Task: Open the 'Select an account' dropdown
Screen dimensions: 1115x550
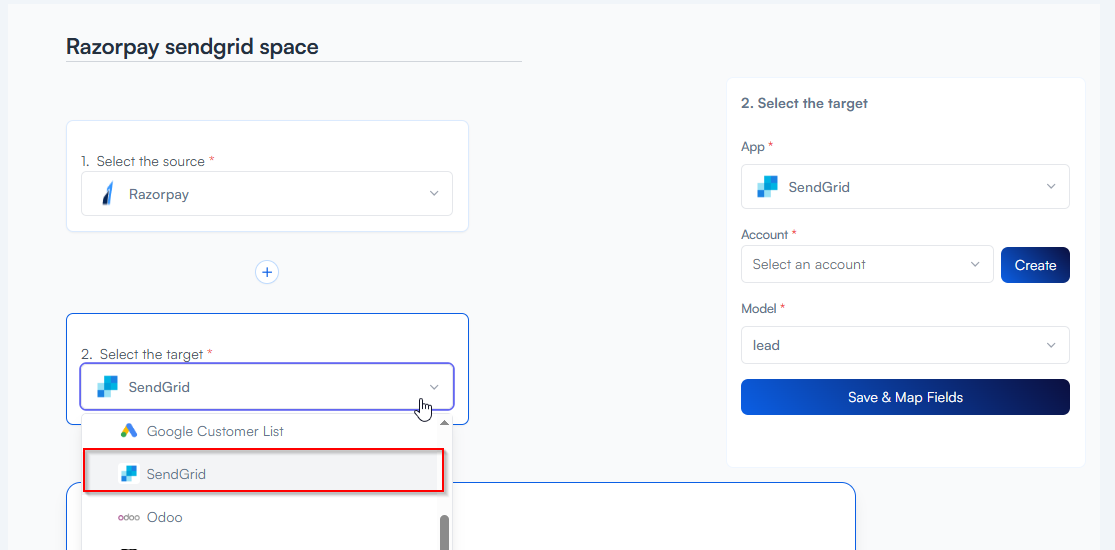Action: pyautogui.click(x=866, y=265)
